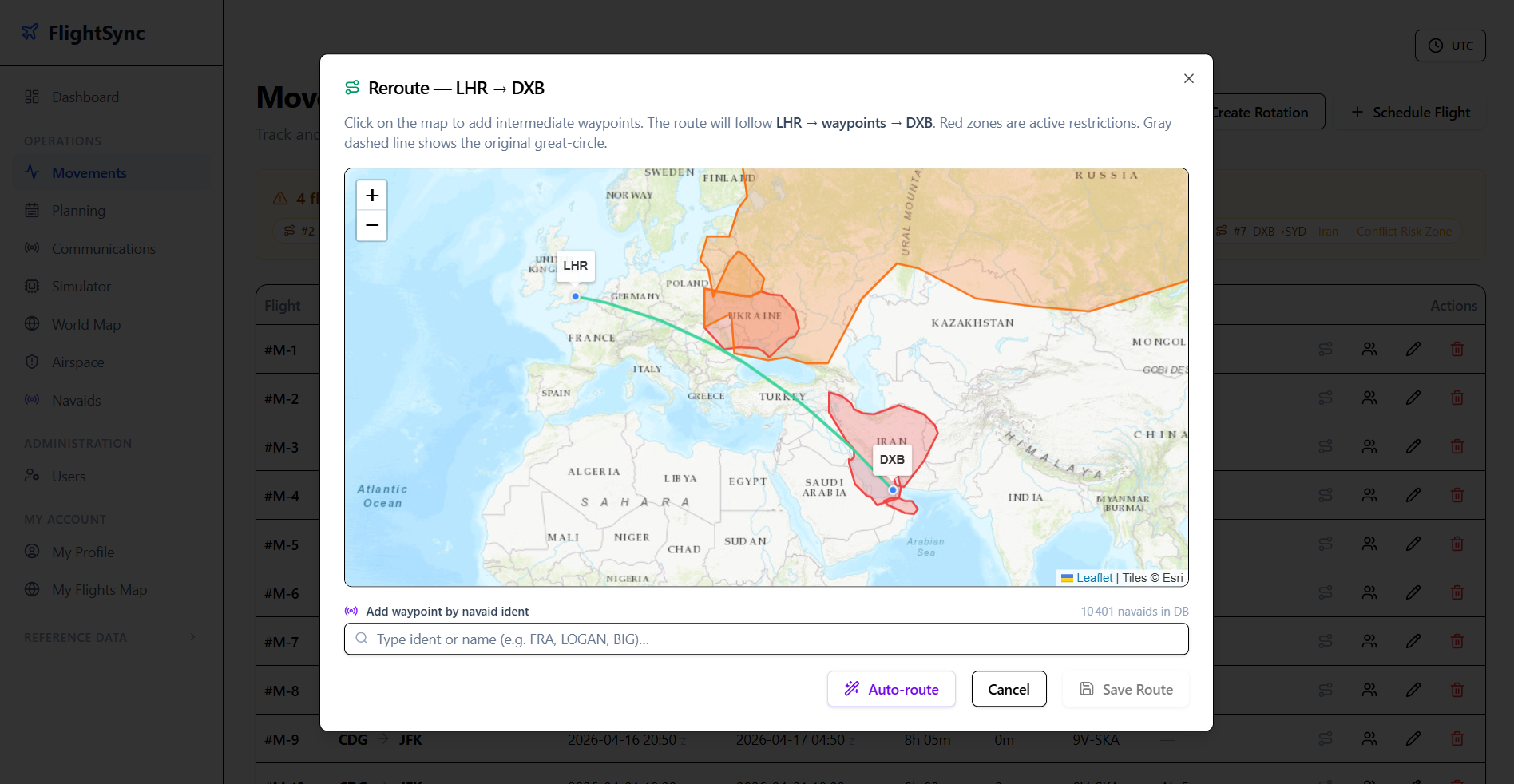Click the "9V-SKA" aircraft registration cell
This screenshot has height=784, width=1514.
(1096, 740)
